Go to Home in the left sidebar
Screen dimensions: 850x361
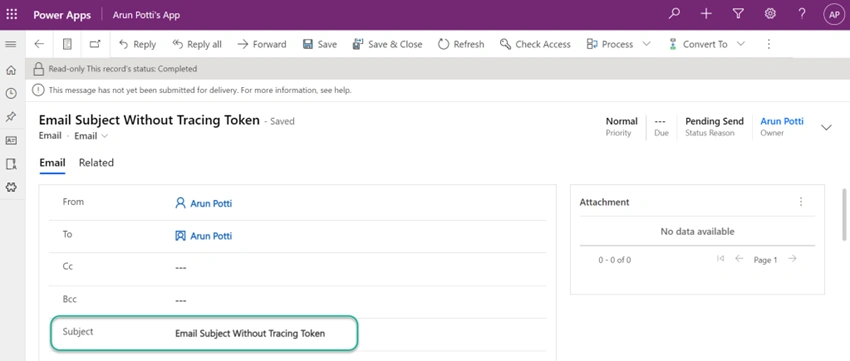point(11,70)
